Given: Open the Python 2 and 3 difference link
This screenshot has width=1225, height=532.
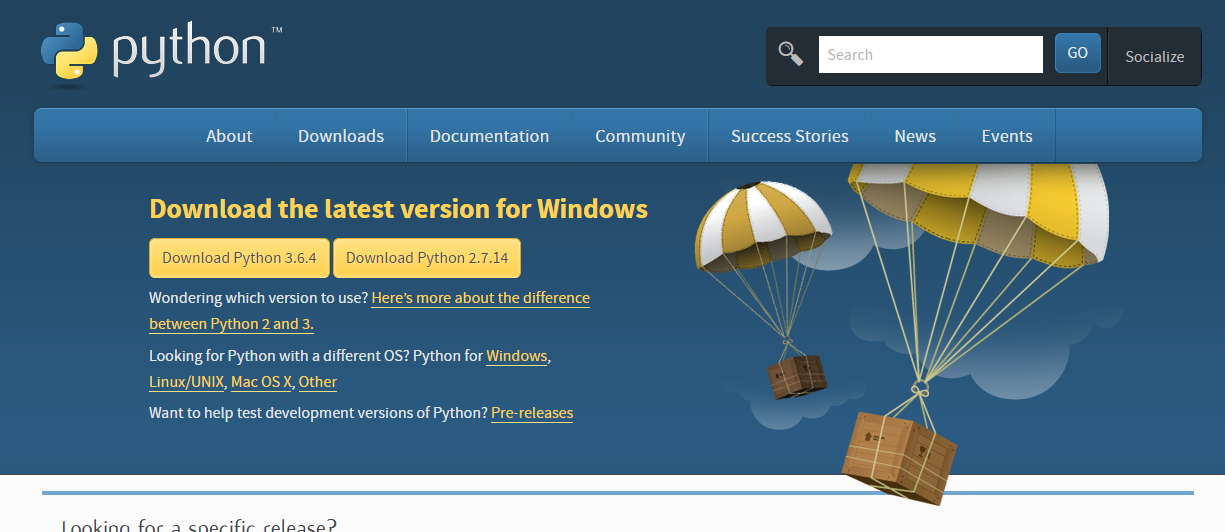Looking at the screenshot, I should [x=480, y=298].
